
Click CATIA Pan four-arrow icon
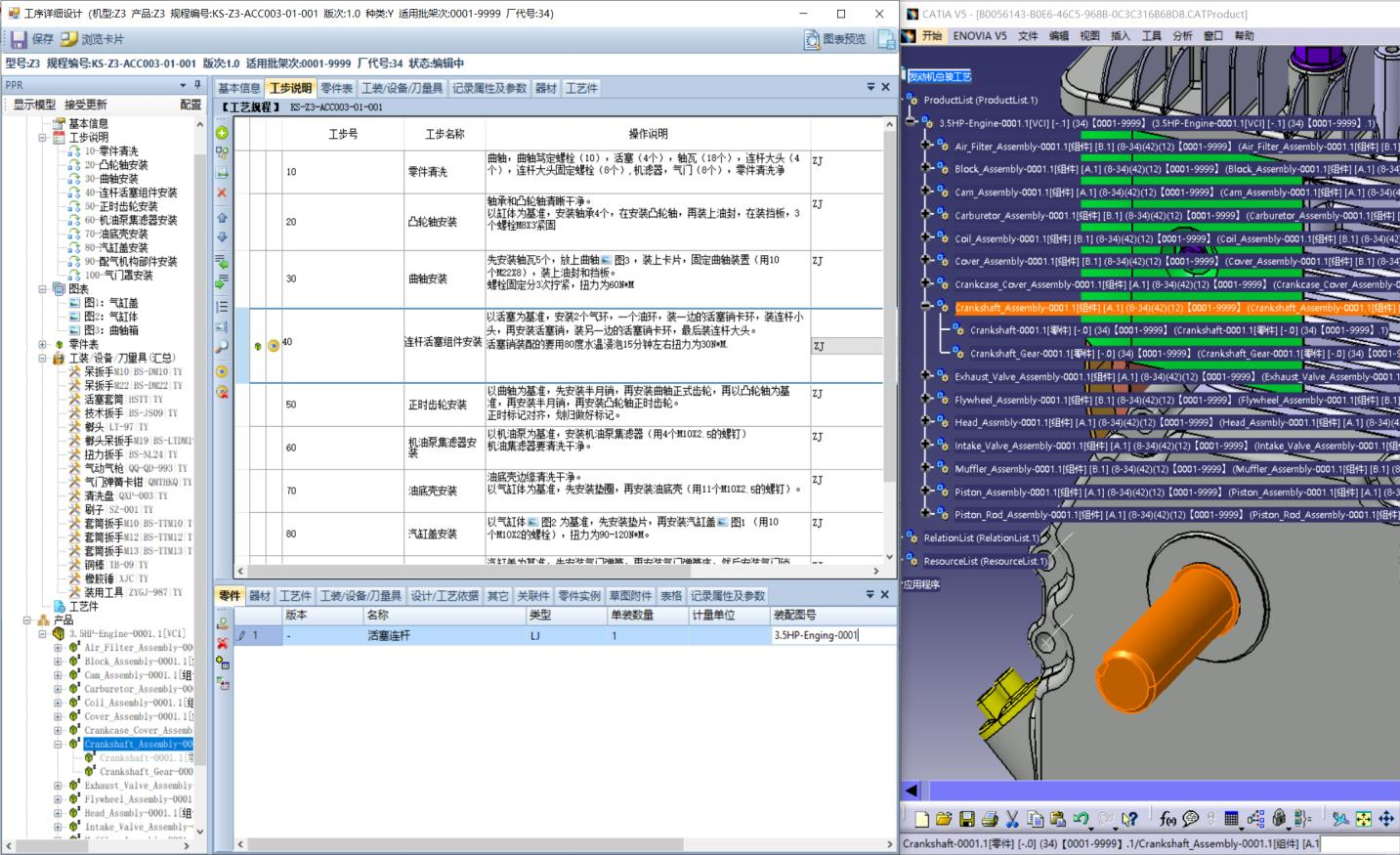coord(1386,819)
